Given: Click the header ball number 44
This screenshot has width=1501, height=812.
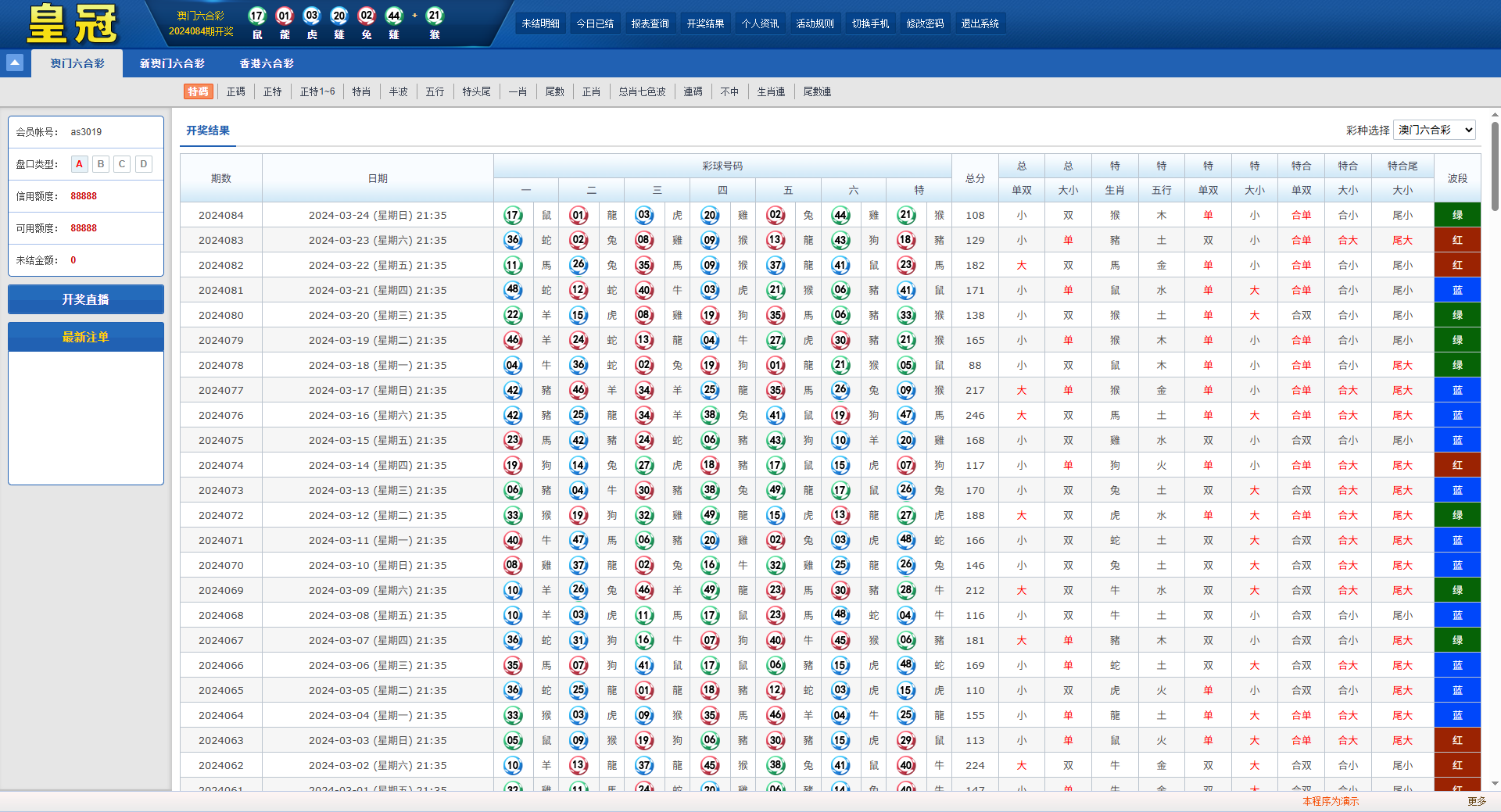Looking at the screenshot, I should coord(394,16).
